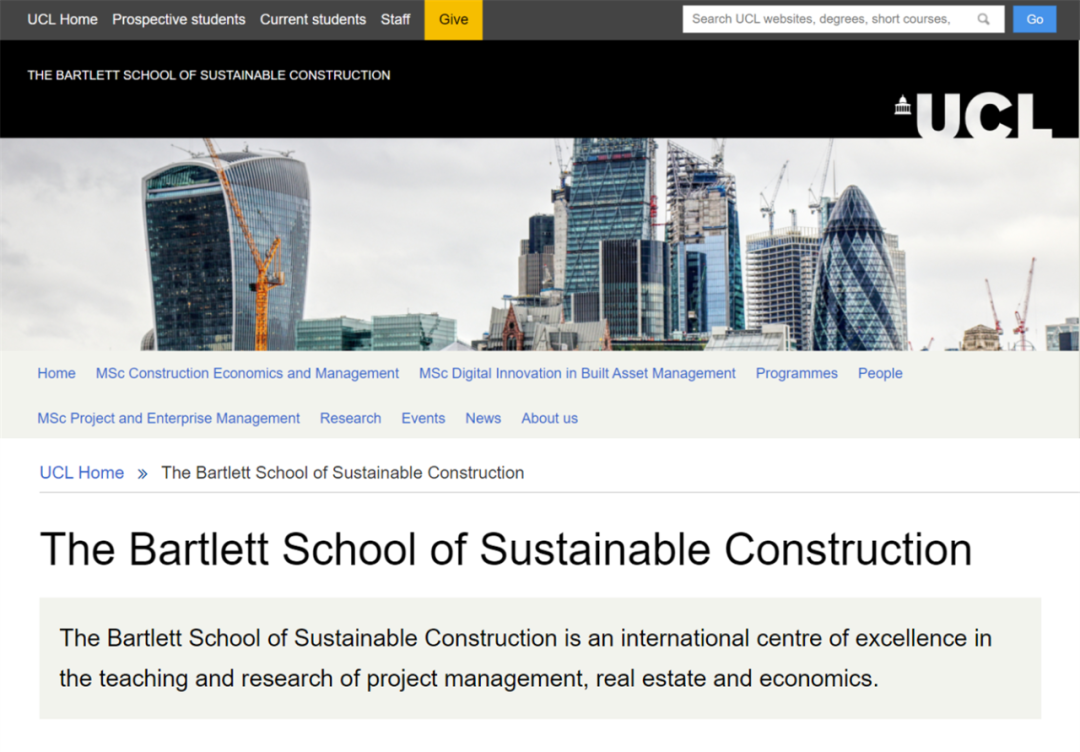This screenshot has height=752, width=1080.
Task: Select the Home menu item
Action: pos(56,373)
